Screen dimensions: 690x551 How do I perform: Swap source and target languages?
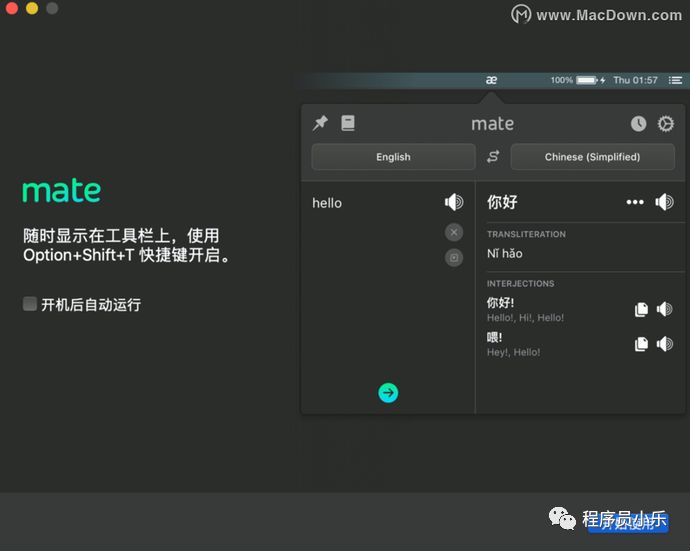(x=493, y=157)
